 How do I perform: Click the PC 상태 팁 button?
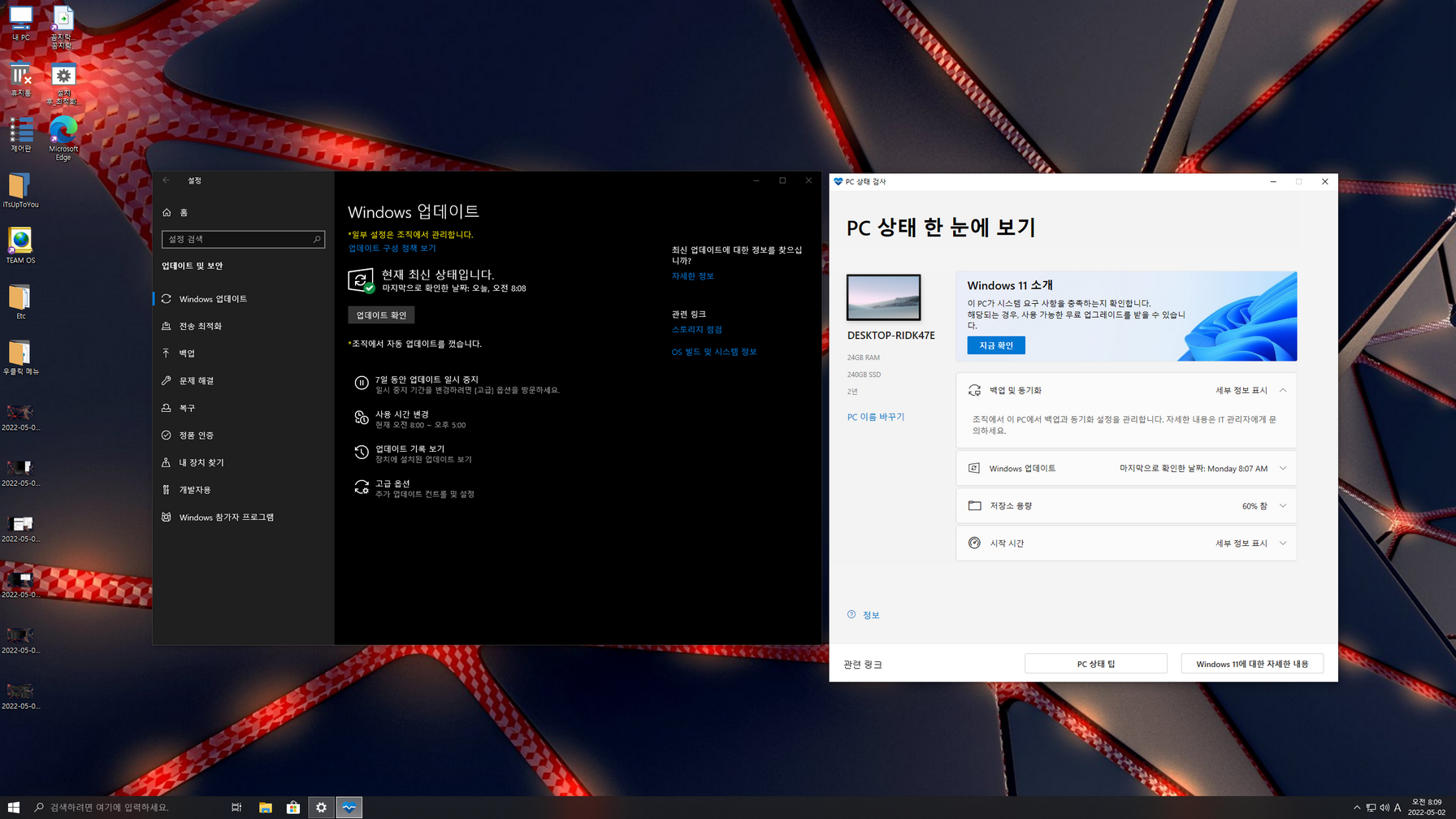click(1096, 664)
